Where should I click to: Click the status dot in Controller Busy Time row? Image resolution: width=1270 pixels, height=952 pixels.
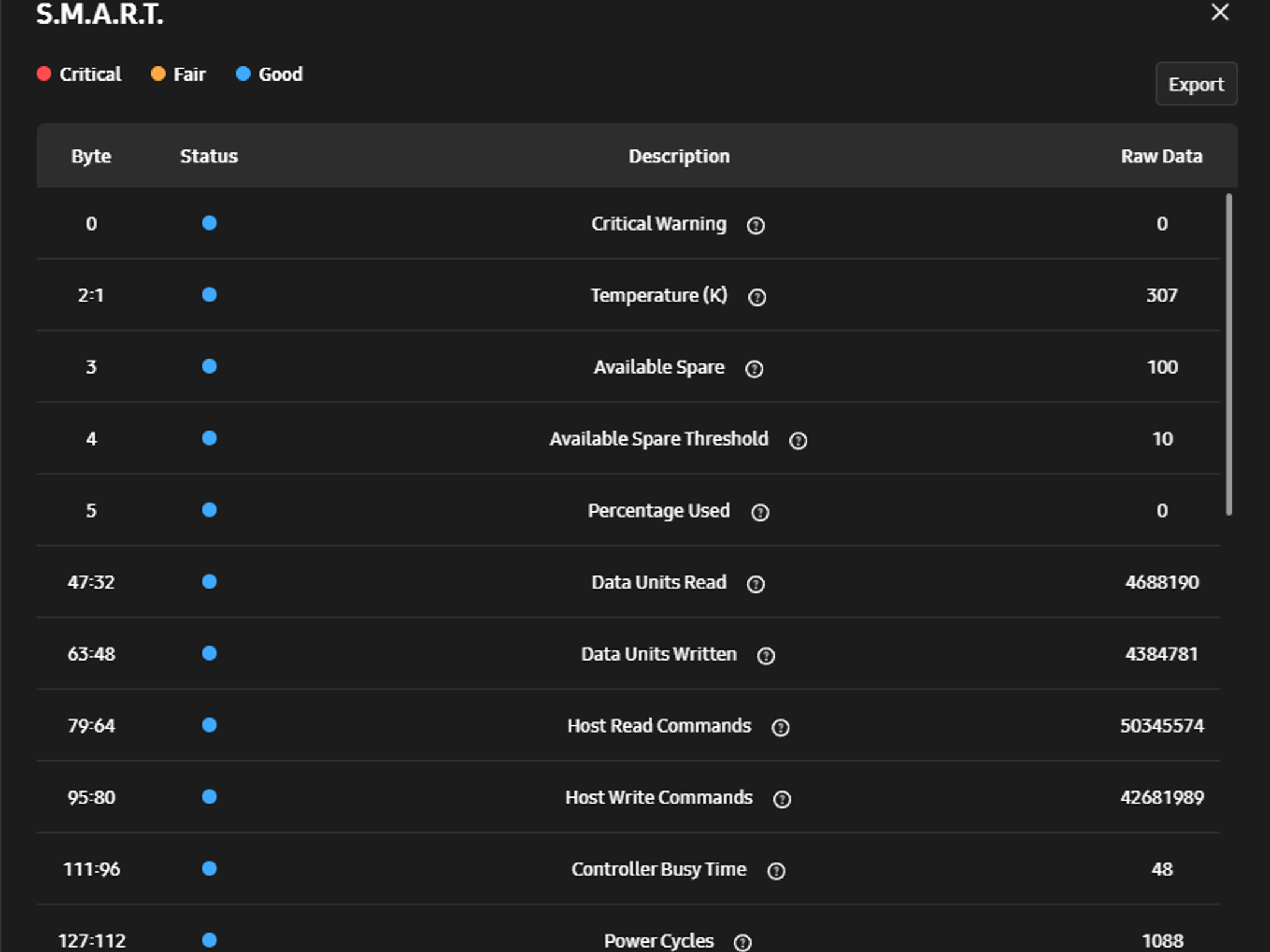click(x=210, y=868)
